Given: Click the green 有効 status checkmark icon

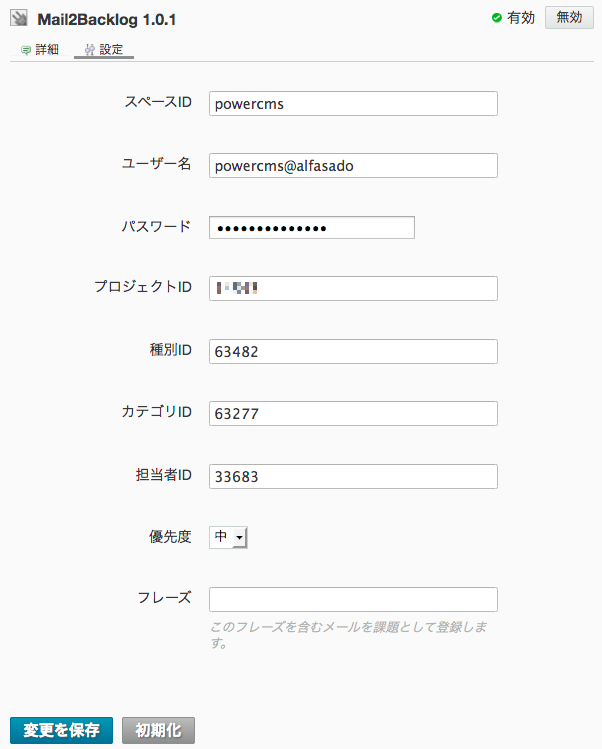Looking at the screenshot, I should (x=497, y=18).
